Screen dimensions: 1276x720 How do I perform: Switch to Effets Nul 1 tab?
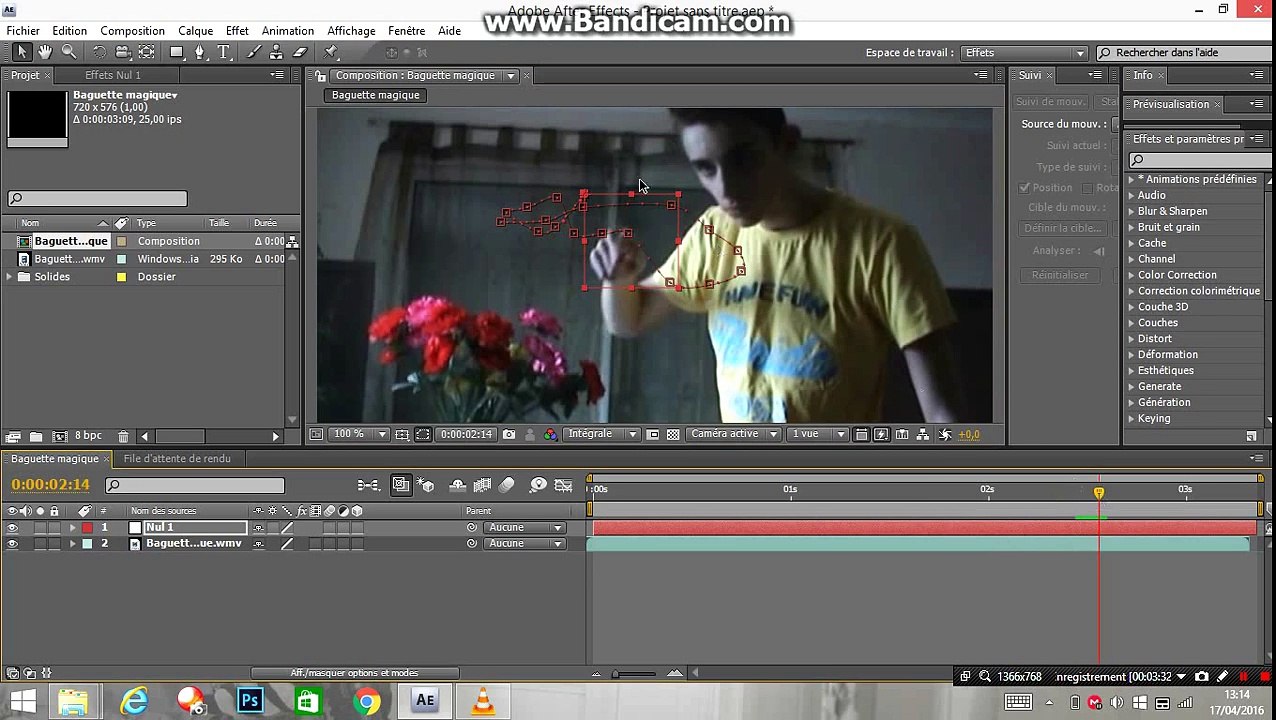[x=112, y=75]
